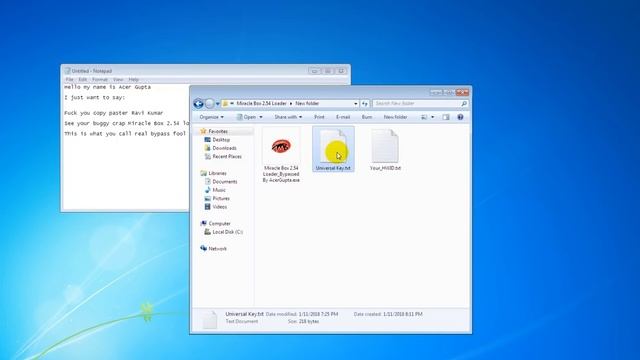Click Date modified value in details pane

click(318, 314)
